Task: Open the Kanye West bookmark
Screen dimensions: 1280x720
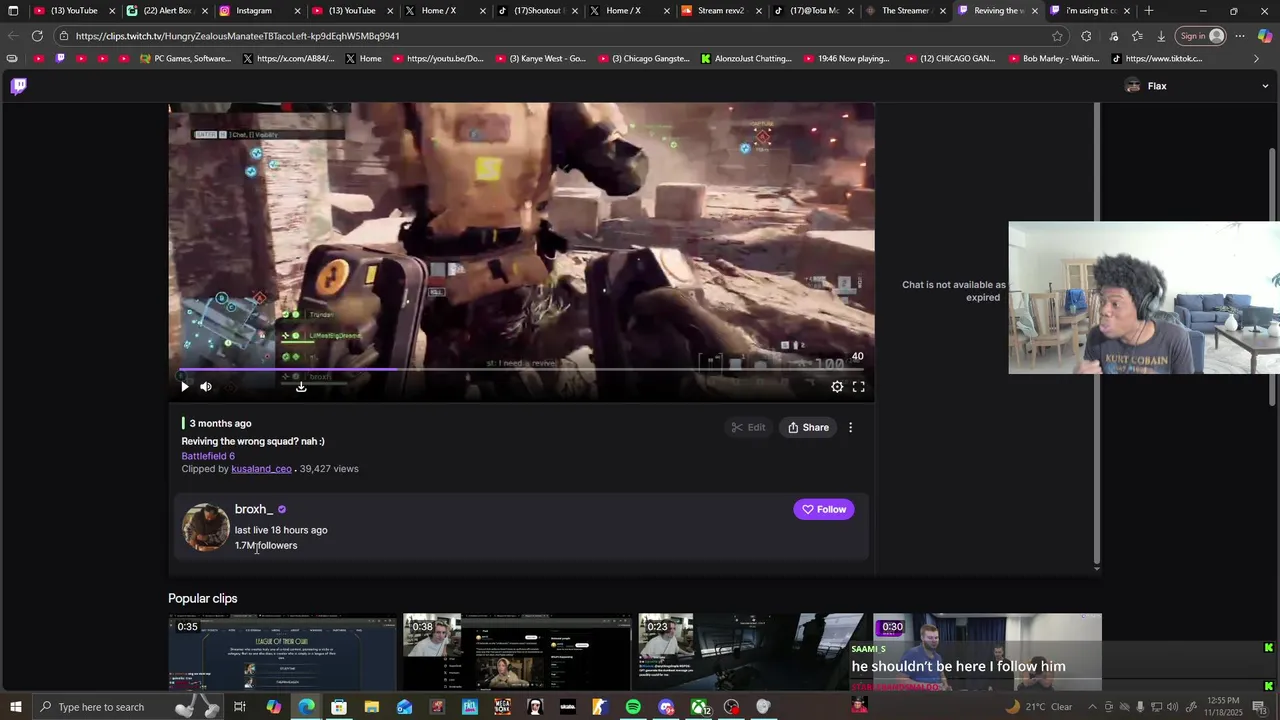Action: click(x=540, y=59)
